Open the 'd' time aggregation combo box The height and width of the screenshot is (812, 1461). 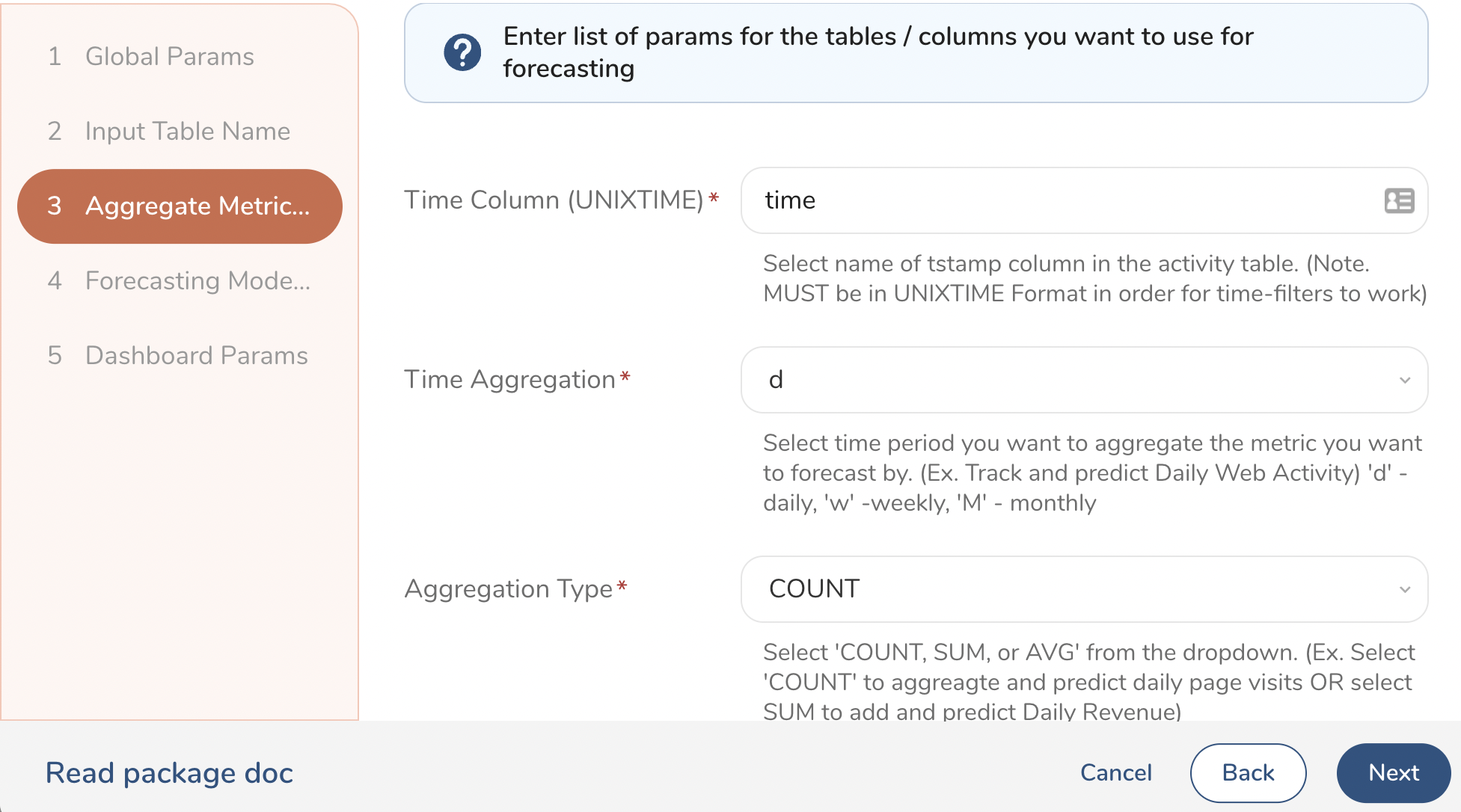pos(1070,380)
